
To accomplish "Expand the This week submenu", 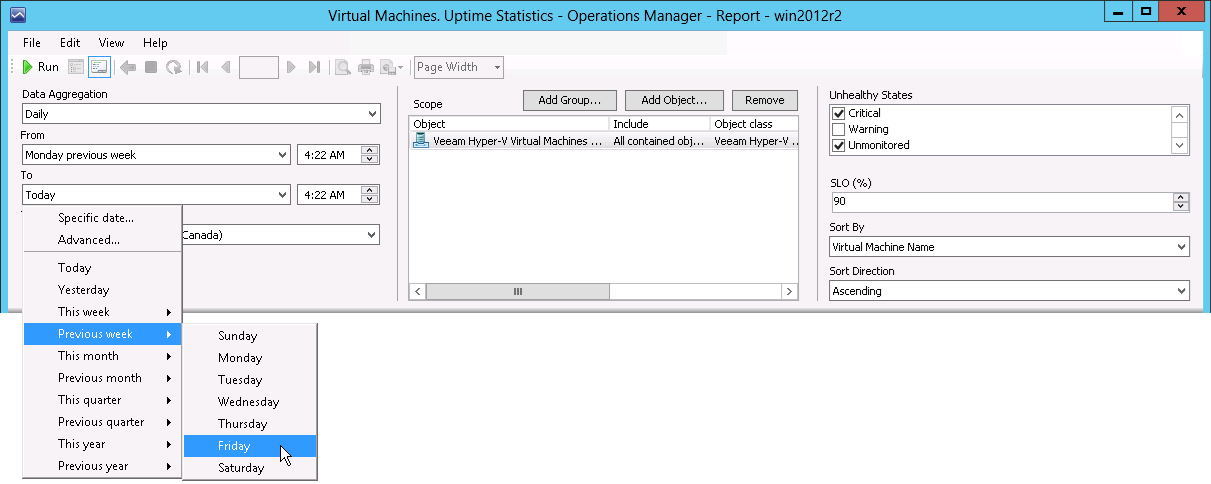I will [102, 312].
